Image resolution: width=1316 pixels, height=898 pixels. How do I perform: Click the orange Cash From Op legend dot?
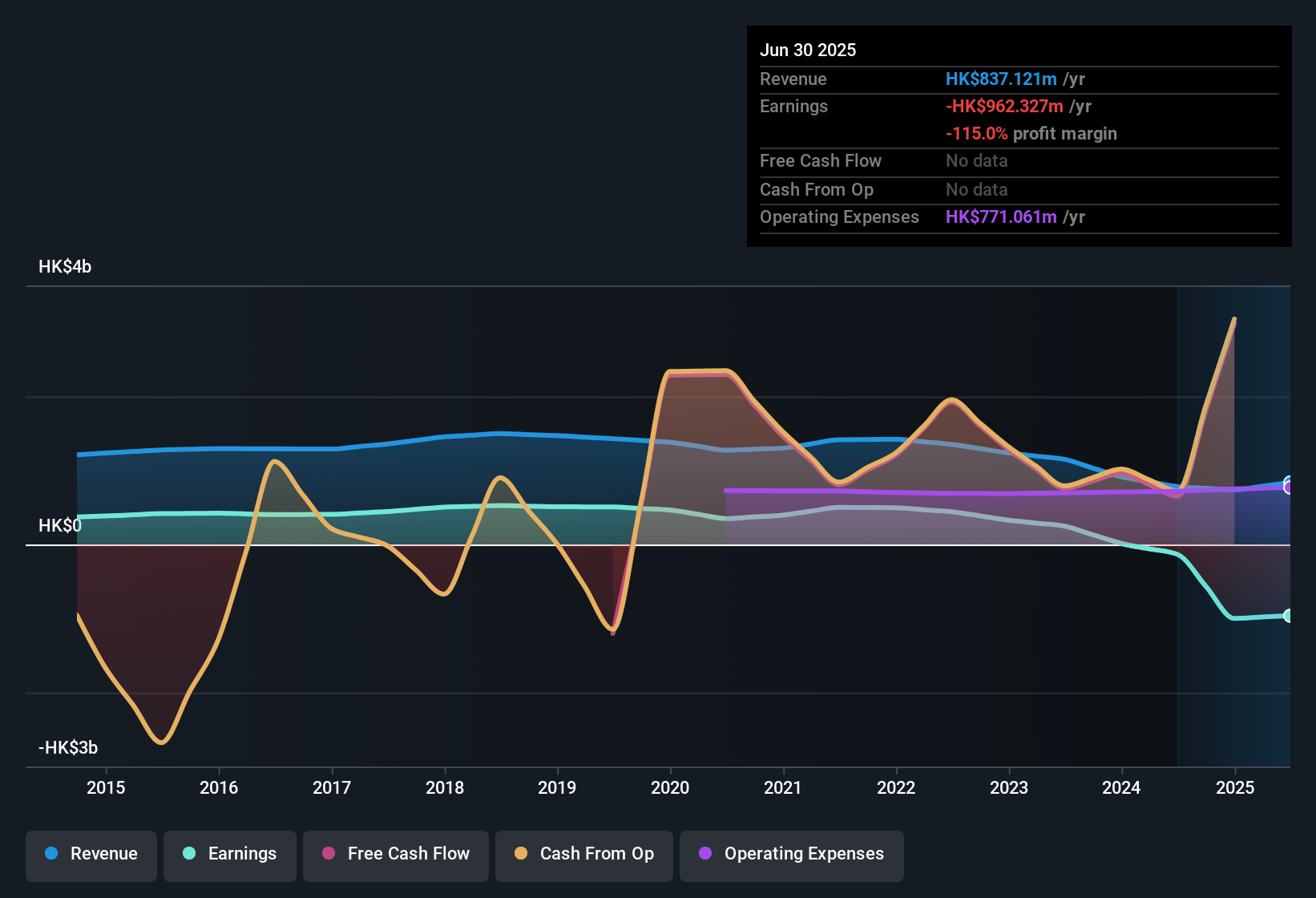521,853
